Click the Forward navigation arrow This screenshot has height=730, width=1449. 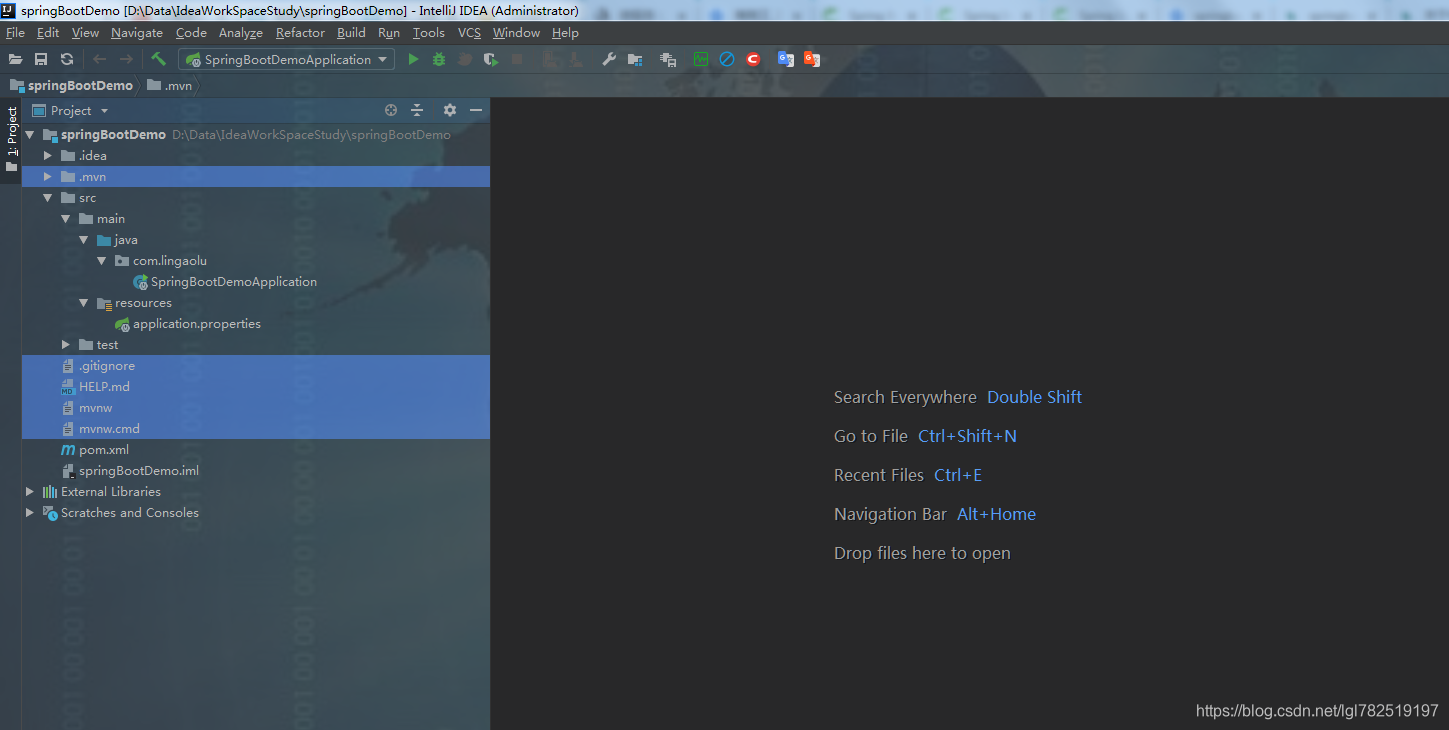(x=126, y=60)
